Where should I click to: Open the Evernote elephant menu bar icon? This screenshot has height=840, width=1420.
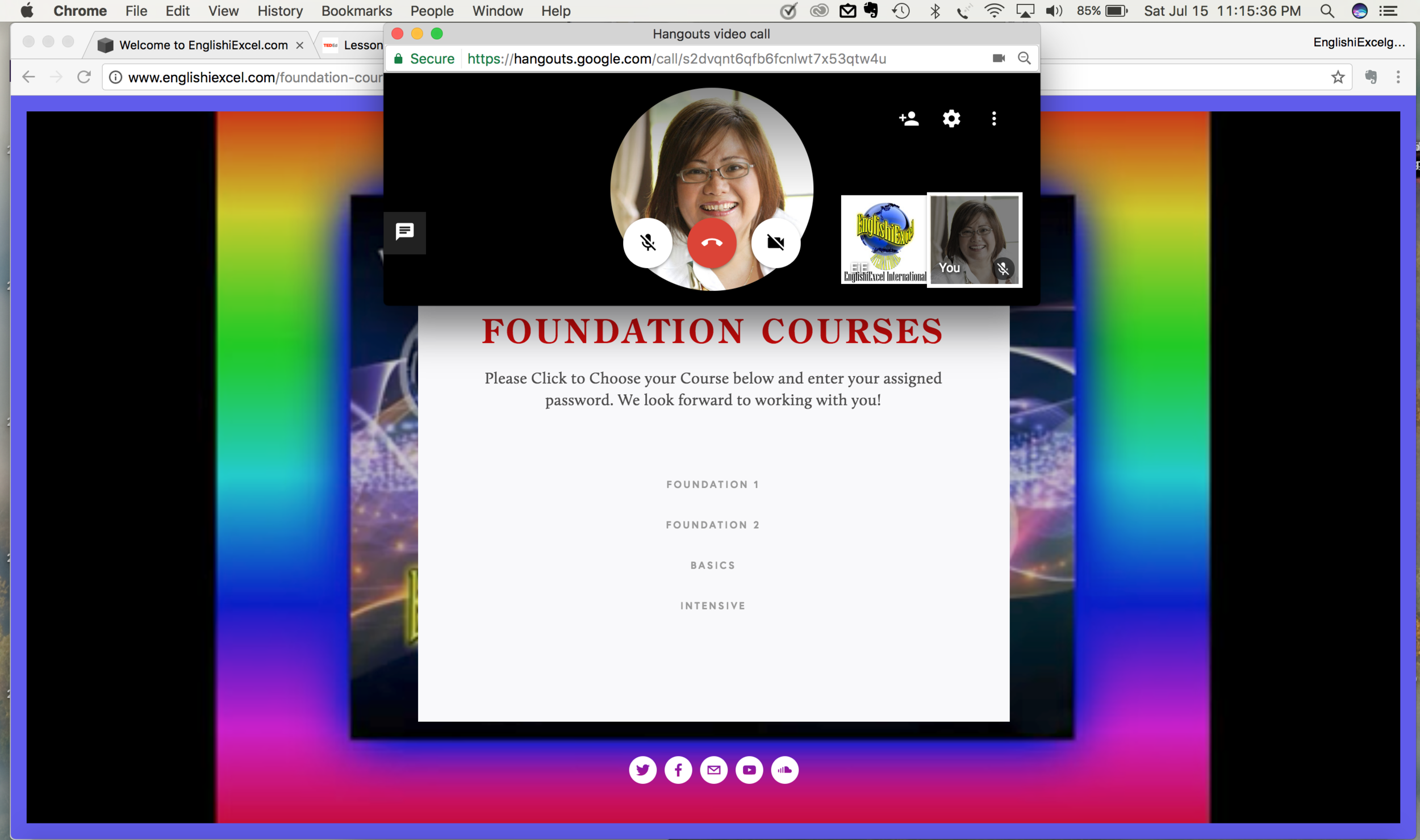click(871, 10)
